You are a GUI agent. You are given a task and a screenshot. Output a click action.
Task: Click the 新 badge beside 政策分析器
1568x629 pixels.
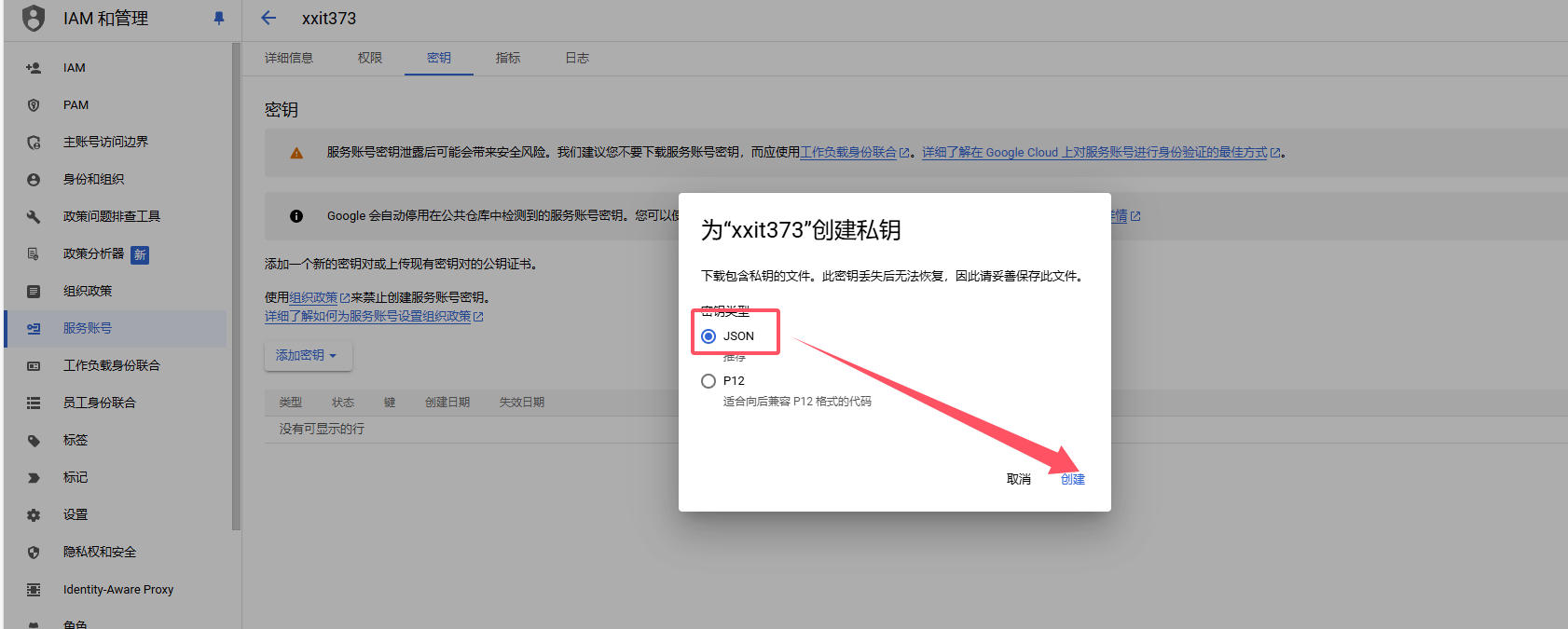(x=140, y=254)
